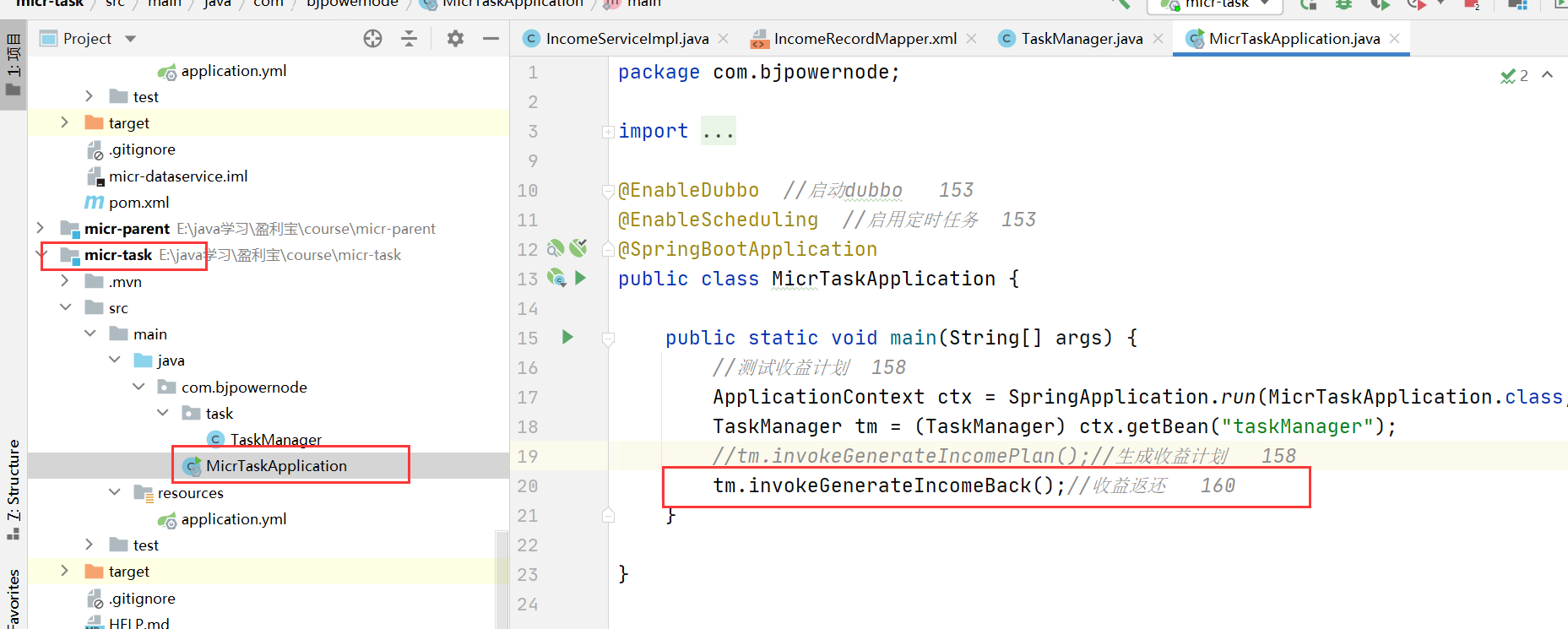Hide the Project tool window (minus icon)
1568x629 pixels.
(x=491, y=39)
